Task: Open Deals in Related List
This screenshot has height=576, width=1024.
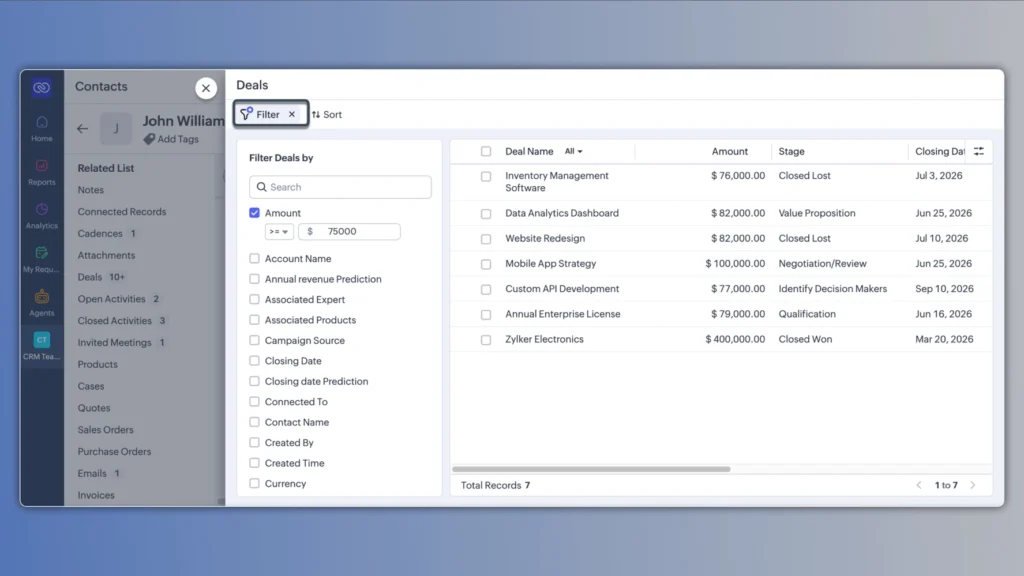Action: click(x=90, y=277)
